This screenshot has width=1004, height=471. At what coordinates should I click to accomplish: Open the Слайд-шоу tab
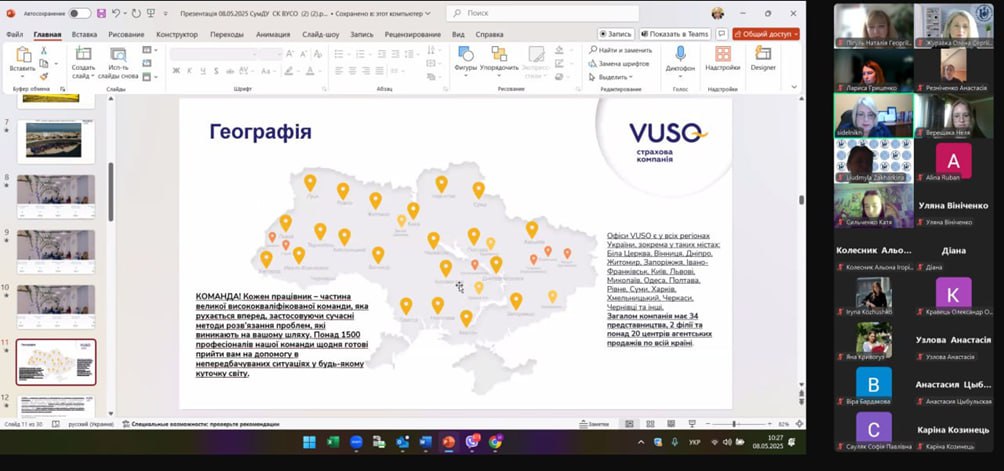(321, 35)
